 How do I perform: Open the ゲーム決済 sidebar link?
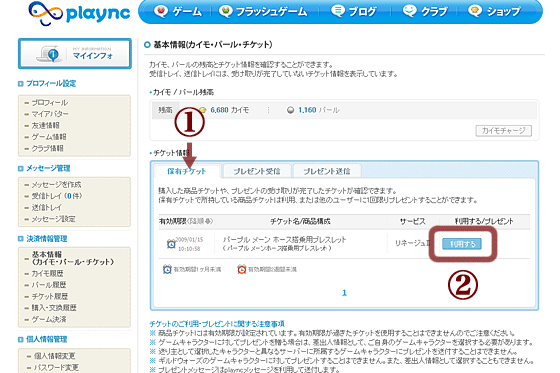[49, 319]
